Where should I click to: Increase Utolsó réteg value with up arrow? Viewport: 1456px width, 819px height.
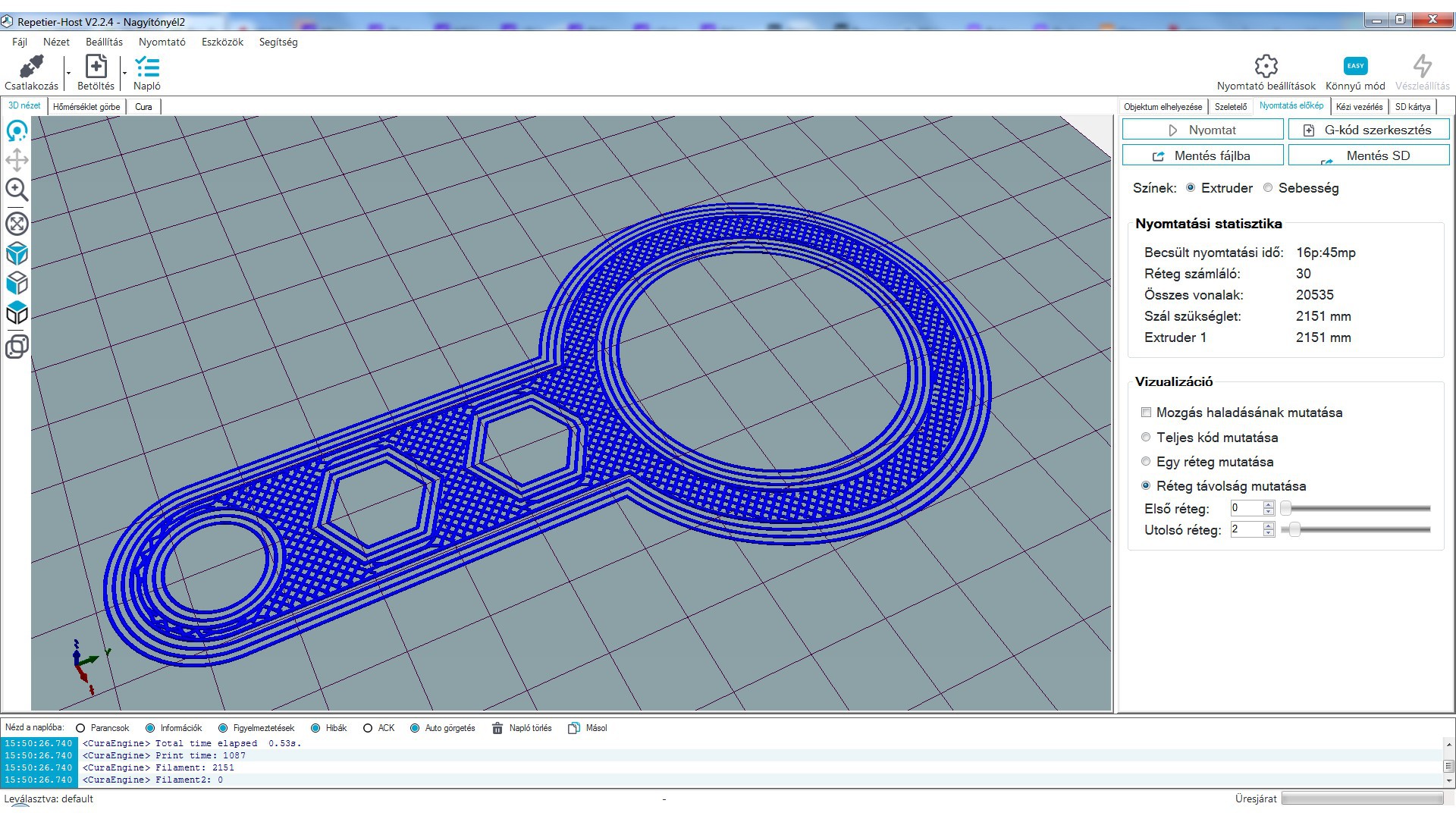coord(1269,526)
